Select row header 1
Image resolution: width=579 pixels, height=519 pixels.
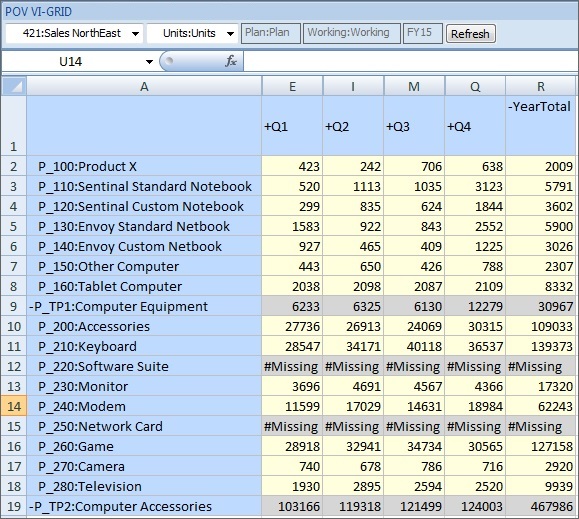[14, 126]
